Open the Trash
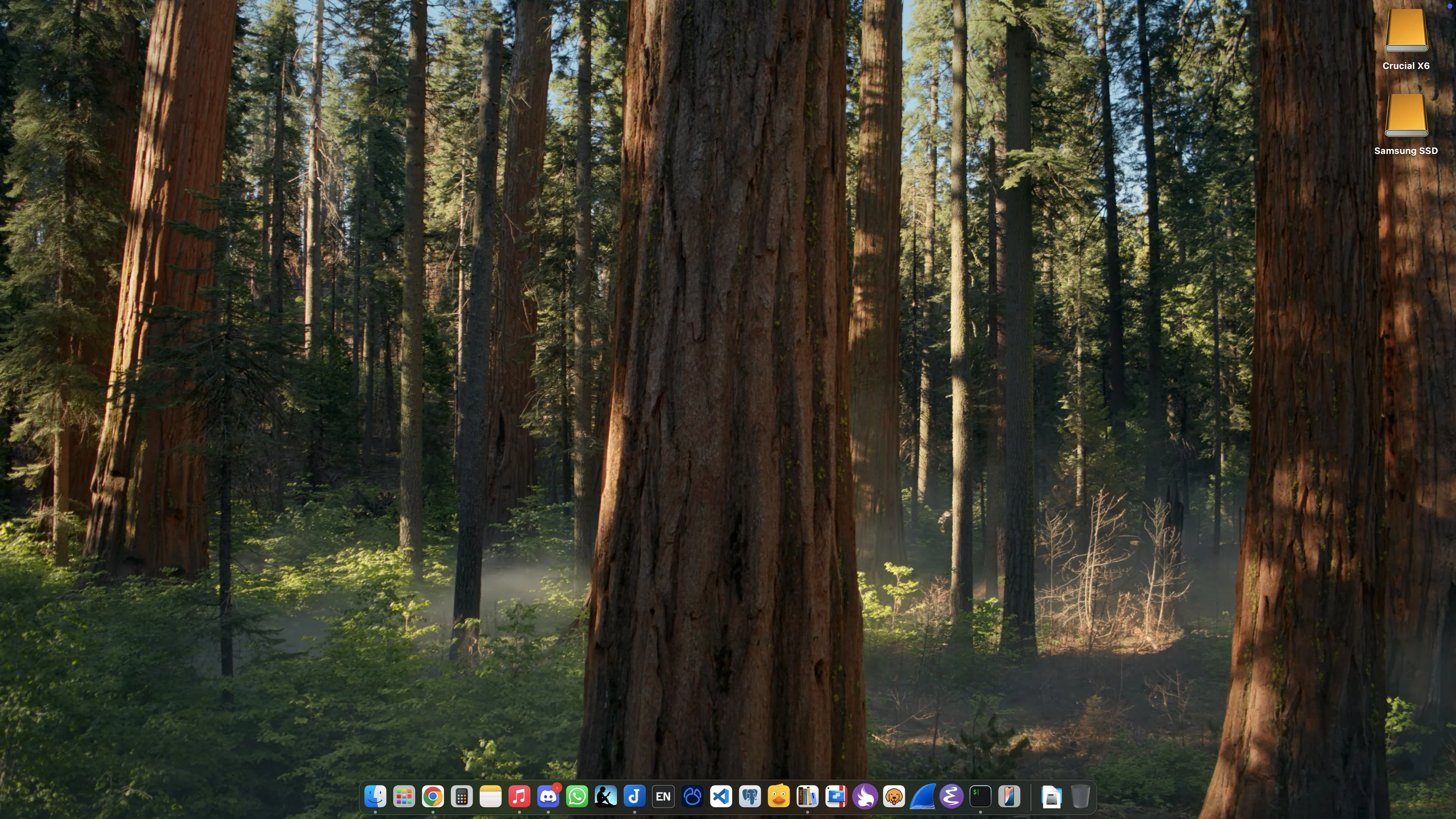 [1080, 797]
